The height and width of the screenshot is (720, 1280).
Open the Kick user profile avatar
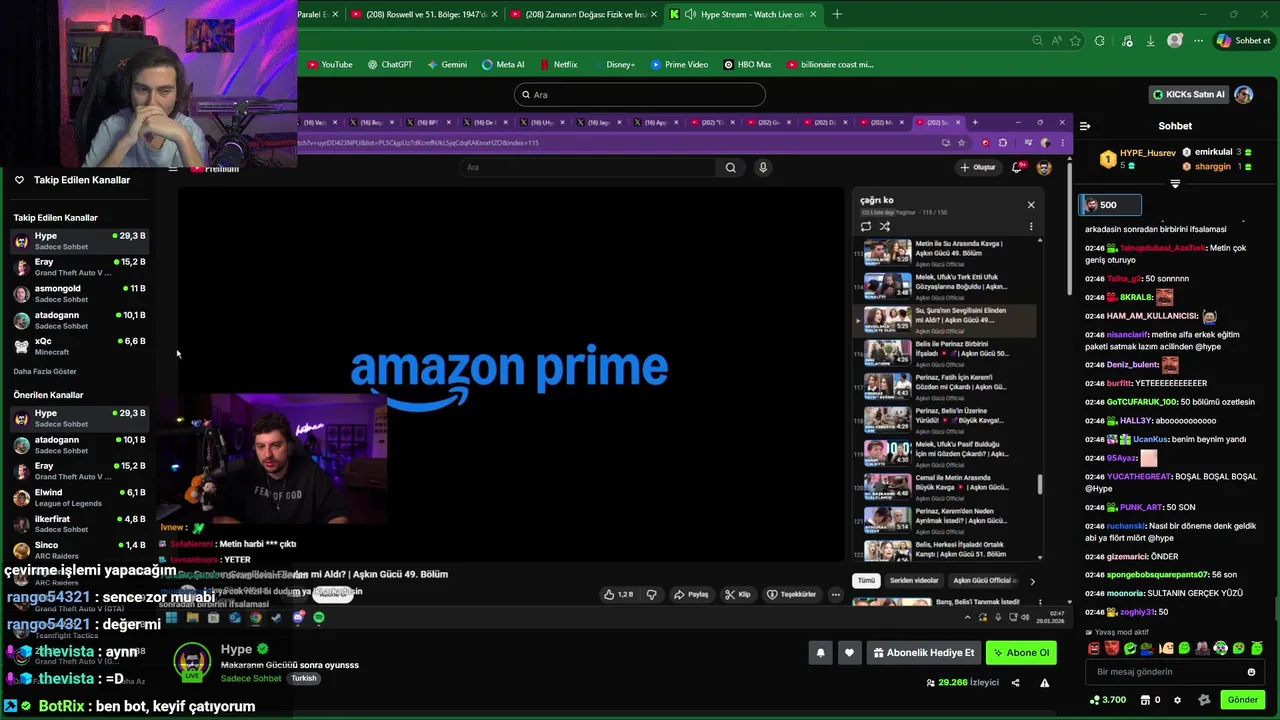coord(1244,94)
